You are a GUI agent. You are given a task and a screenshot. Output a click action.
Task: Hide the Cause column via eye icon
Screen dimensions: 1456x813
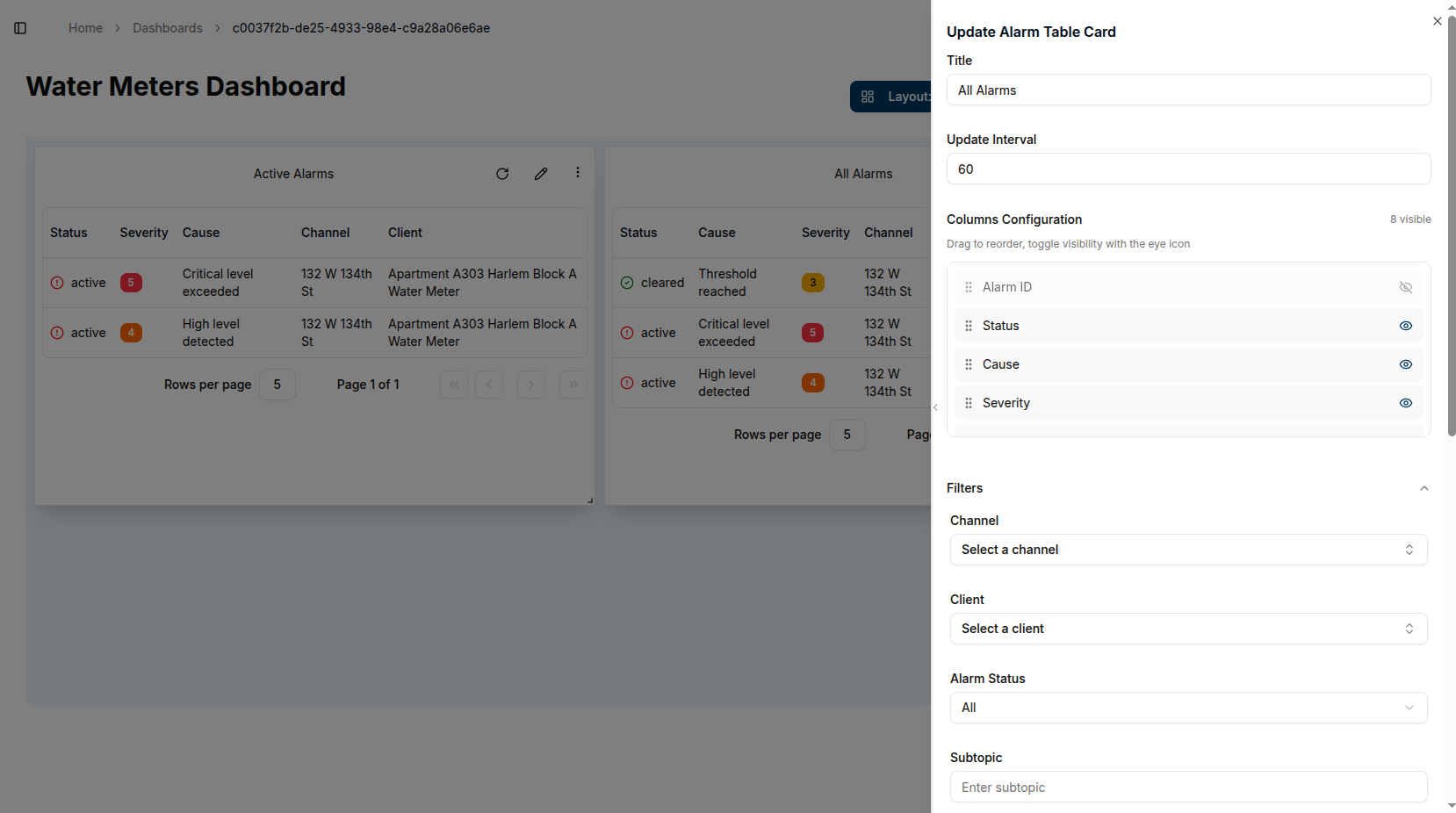click(1405, 364)
